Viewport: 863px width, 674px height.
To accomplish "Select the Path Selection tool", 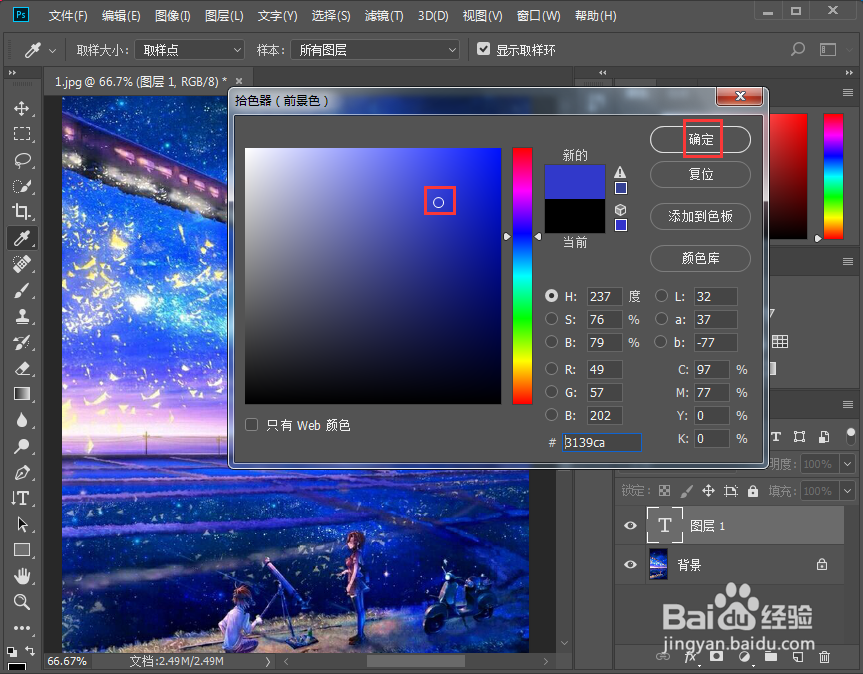I will [x=21, y=524].
